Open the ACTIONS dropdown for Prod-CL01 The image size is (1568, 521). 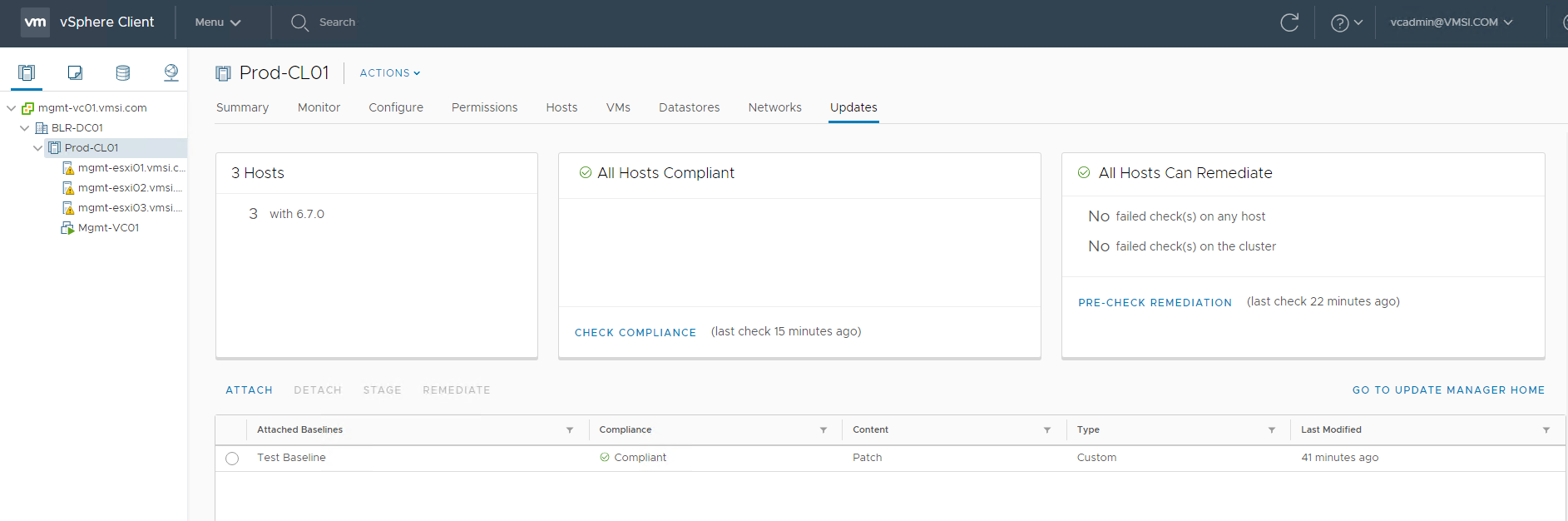389,73
